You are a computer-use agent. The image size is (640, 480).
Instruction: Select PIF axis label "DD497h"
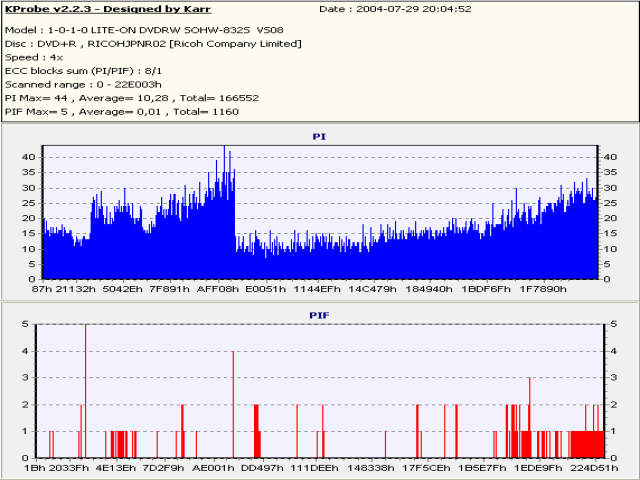pos(262,468)
